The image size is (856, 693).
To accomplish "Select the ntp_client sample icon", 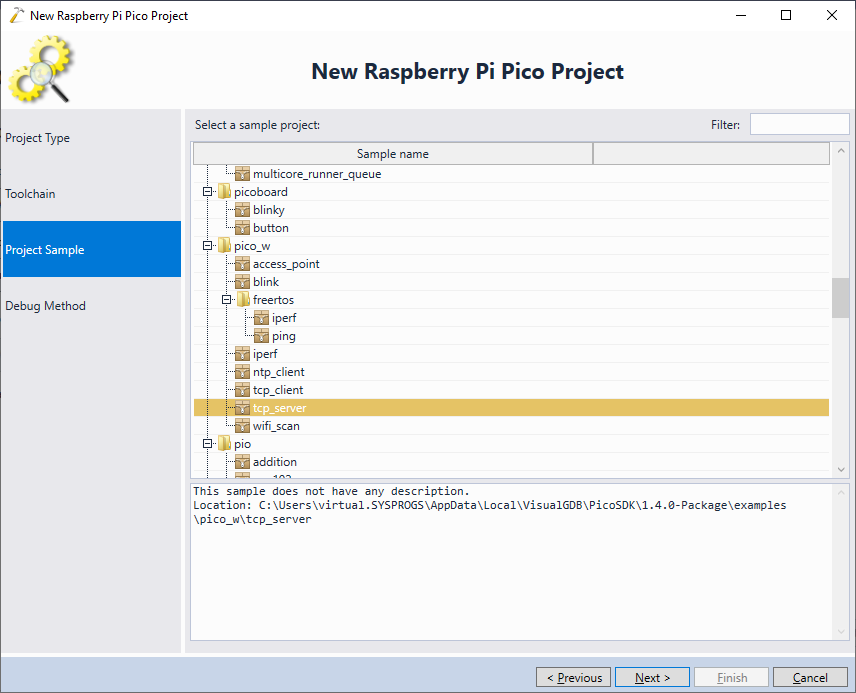I will 242,372.
